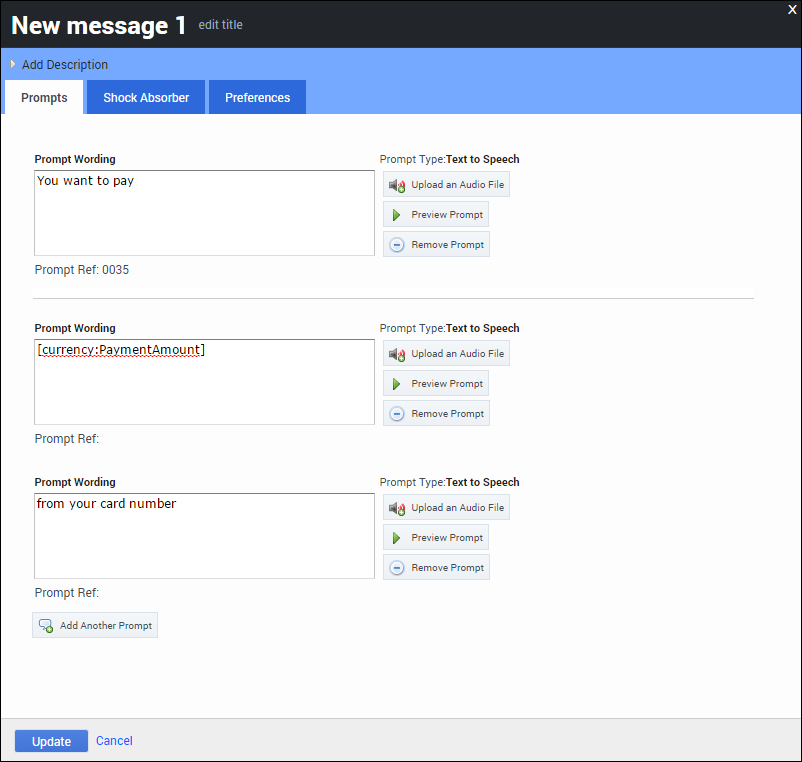802x762 pixels.
Task: Click the green play icon for the 'from your card number' prompt
Action: pyautogui.click(x=396, y=538)
